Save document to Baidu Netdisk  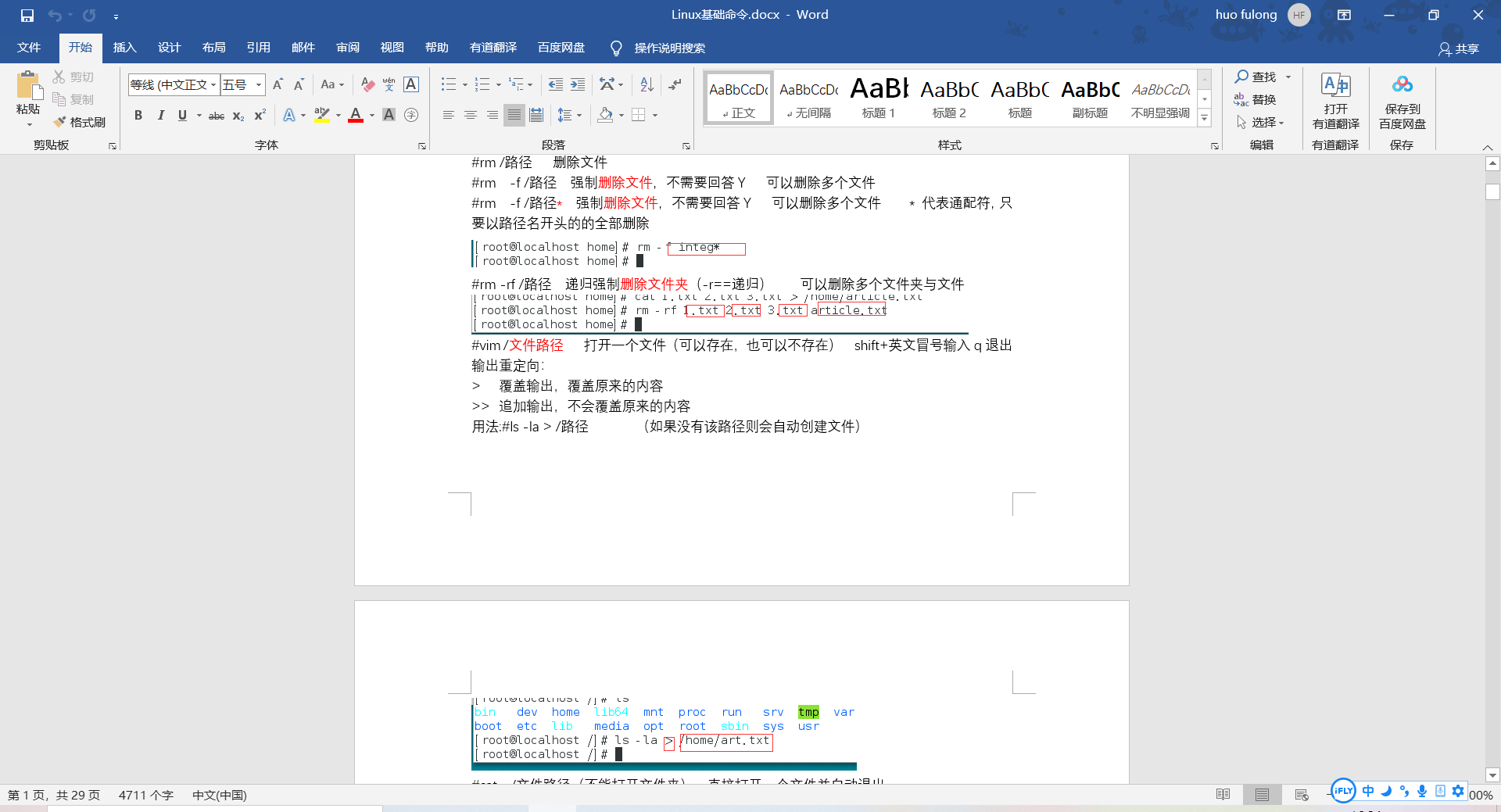pos(1401,102)
